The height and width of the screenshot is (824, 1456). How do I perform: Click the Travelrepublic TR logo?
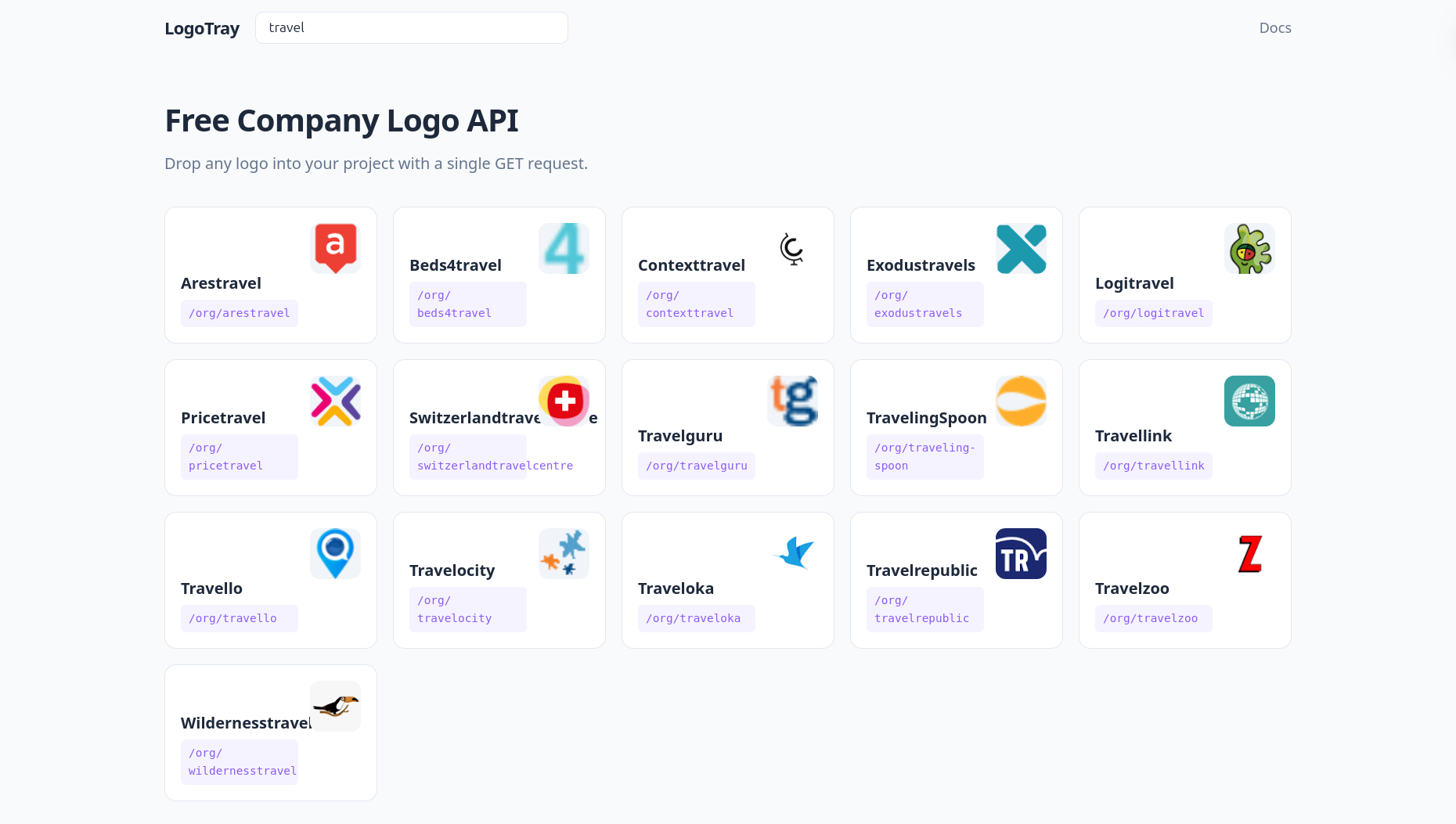tap(1021, 553)
